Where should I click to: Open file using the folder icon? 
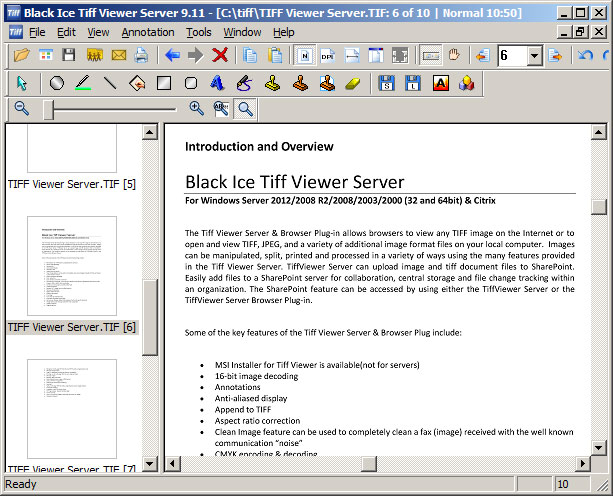(x=22, y=55)
